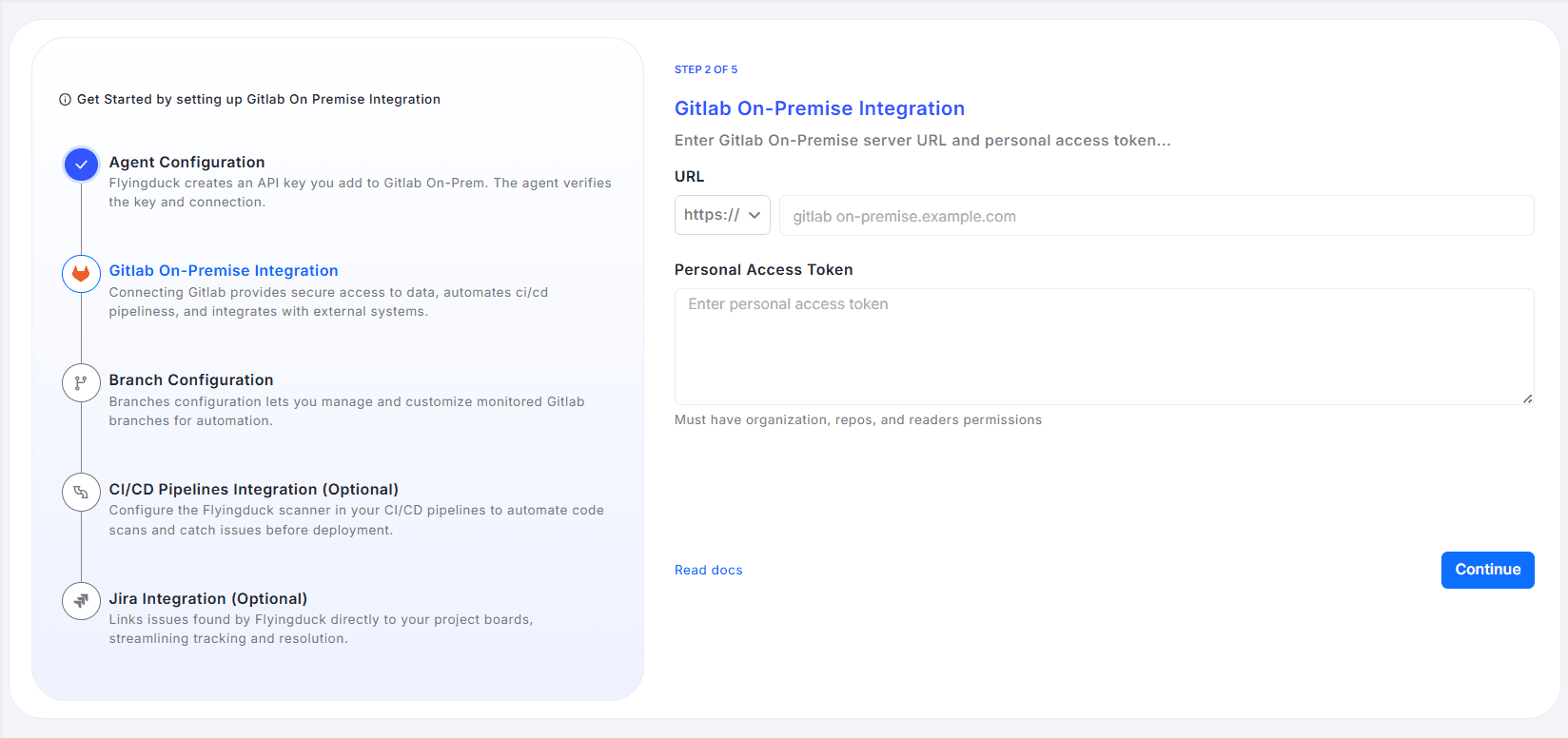Click into the Personal Access Token textarea

coord(1103,346)
